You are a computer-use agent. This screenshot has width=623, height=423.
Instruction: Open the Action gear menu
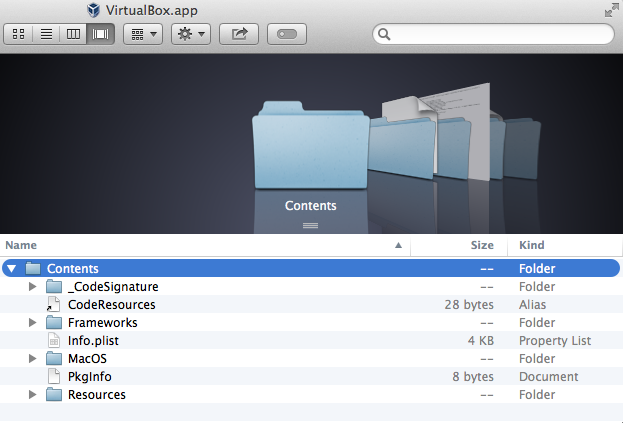[x=191, y=34]
